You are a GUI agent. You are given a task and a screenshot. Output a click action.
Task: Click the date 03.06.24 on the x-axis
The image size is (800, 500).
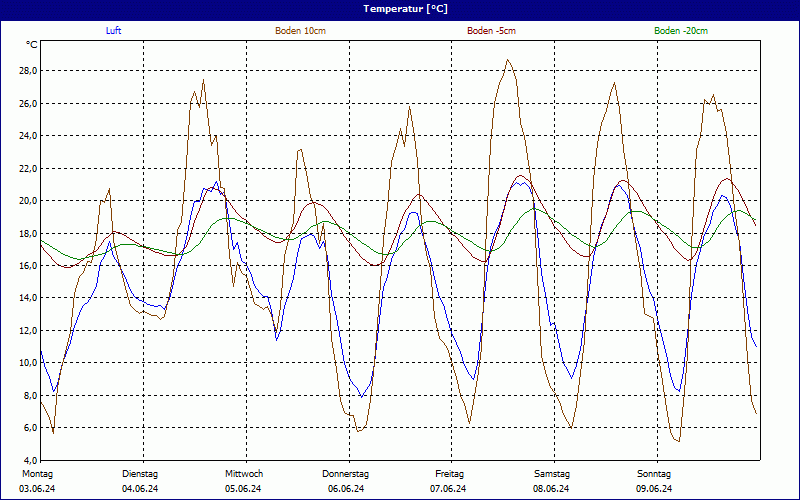click(x=36, y=489)
